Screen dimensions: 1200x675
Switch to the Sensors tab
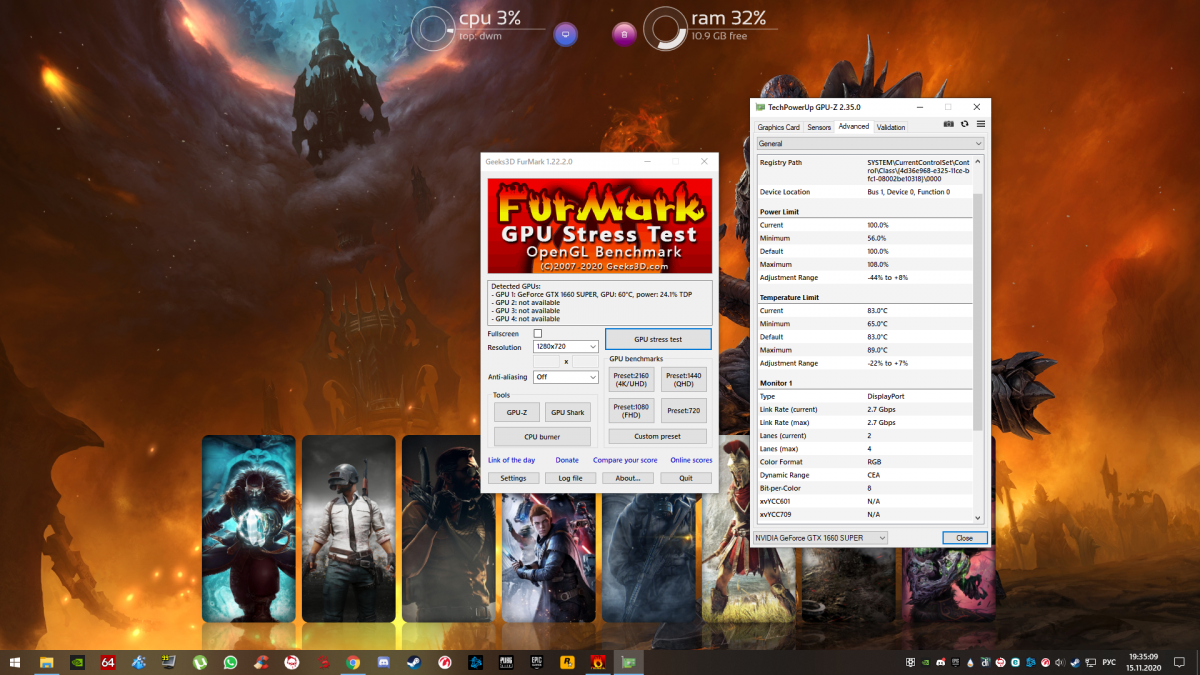coord(819,127)
